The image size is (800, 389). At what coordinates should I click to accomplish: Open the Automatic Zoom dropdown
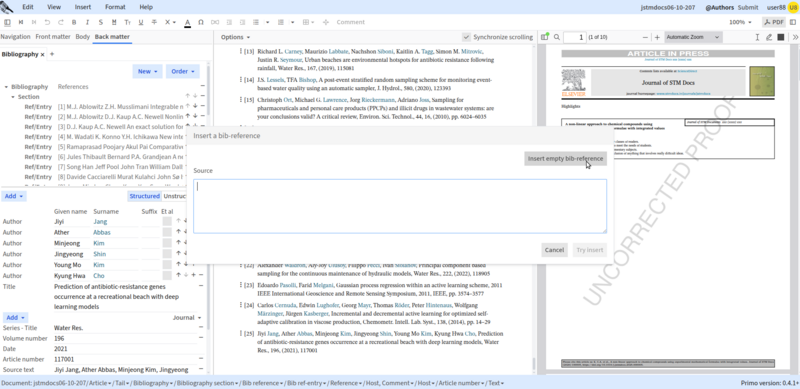[693, 37]
